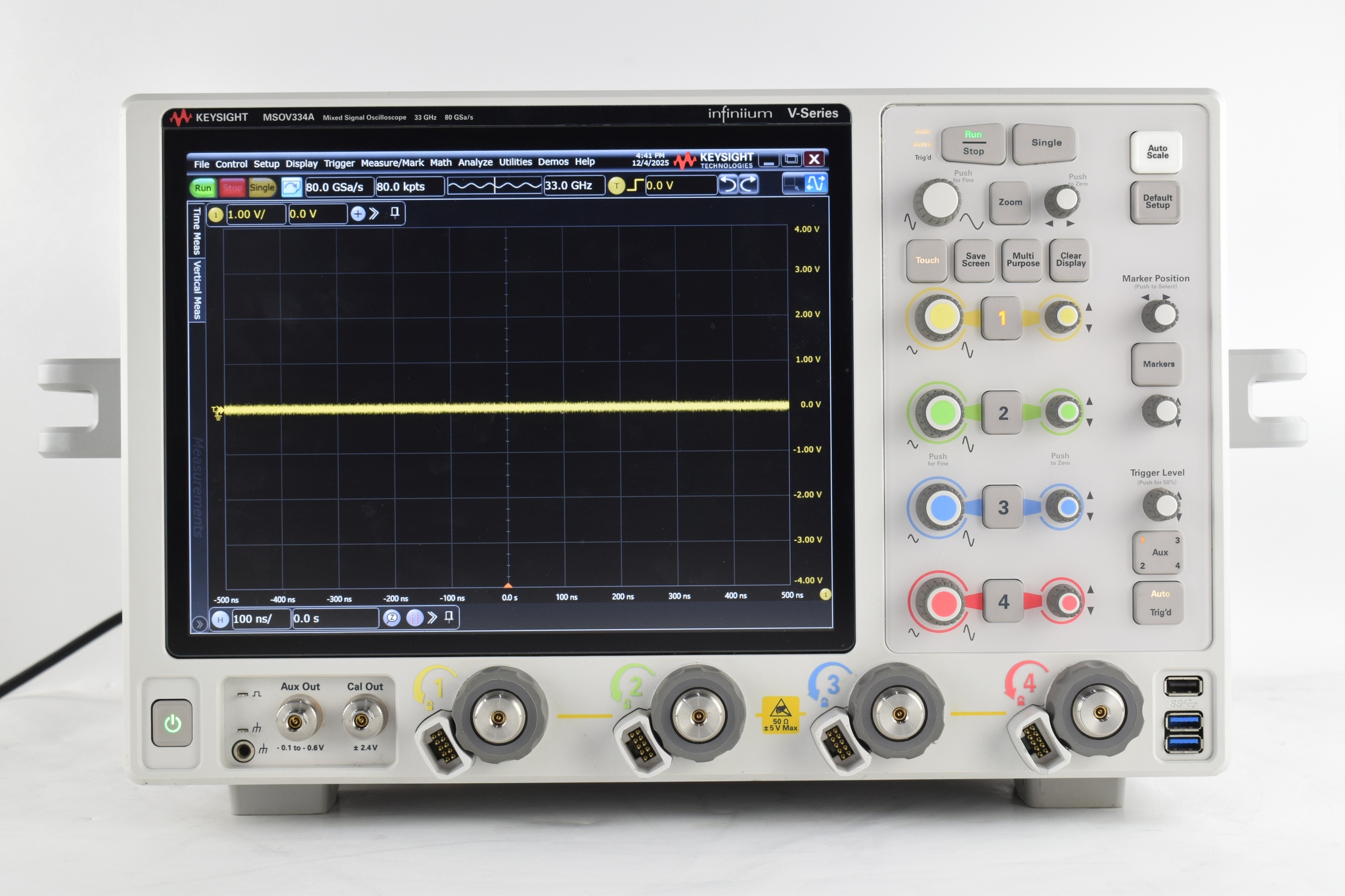Toggle the channel 1 yellow circle icon
The height and width of the screenshot is (896, 1345).
(x=216, y=215)
